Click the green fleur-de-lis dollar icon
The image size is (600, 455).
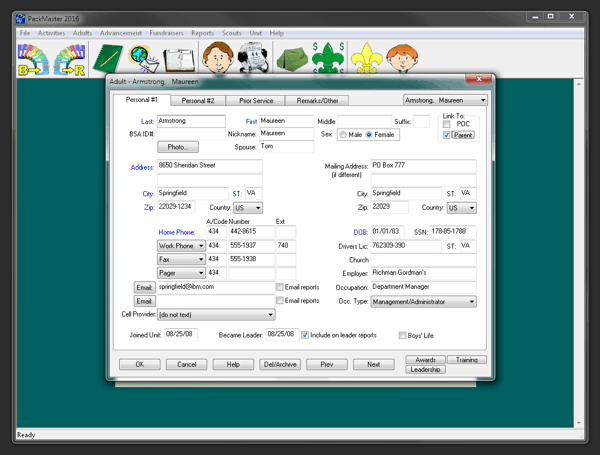[328, 57]
